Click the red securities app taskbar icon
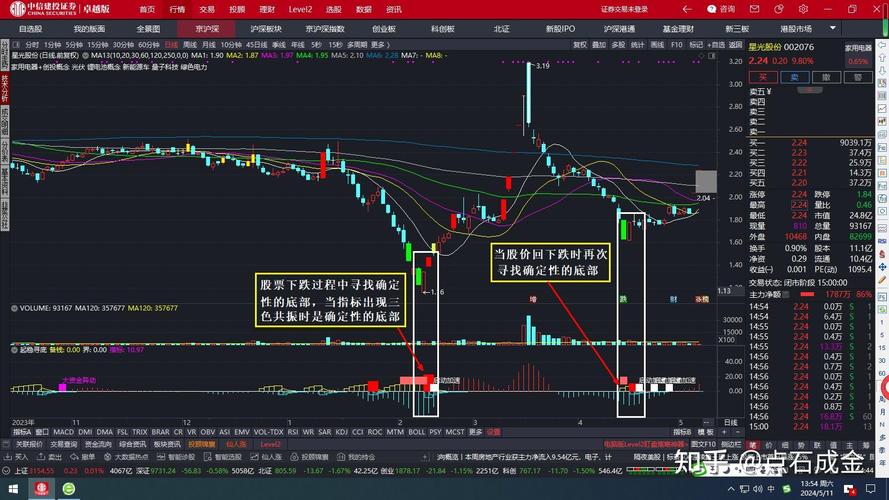The image size is (889, 500). [x=41, y=489]
